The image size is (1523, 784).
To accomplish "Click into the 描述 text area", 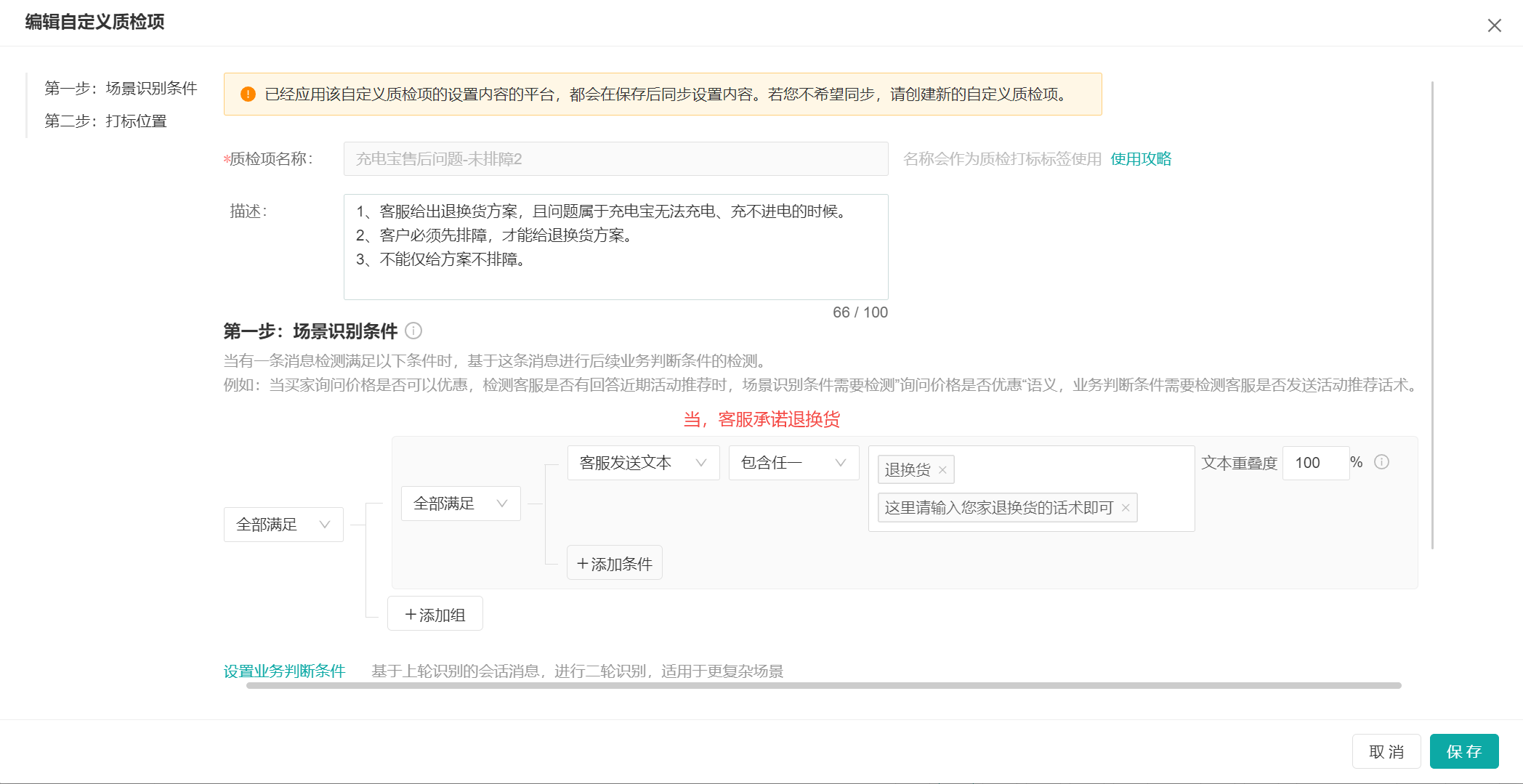I will point(615,247).
